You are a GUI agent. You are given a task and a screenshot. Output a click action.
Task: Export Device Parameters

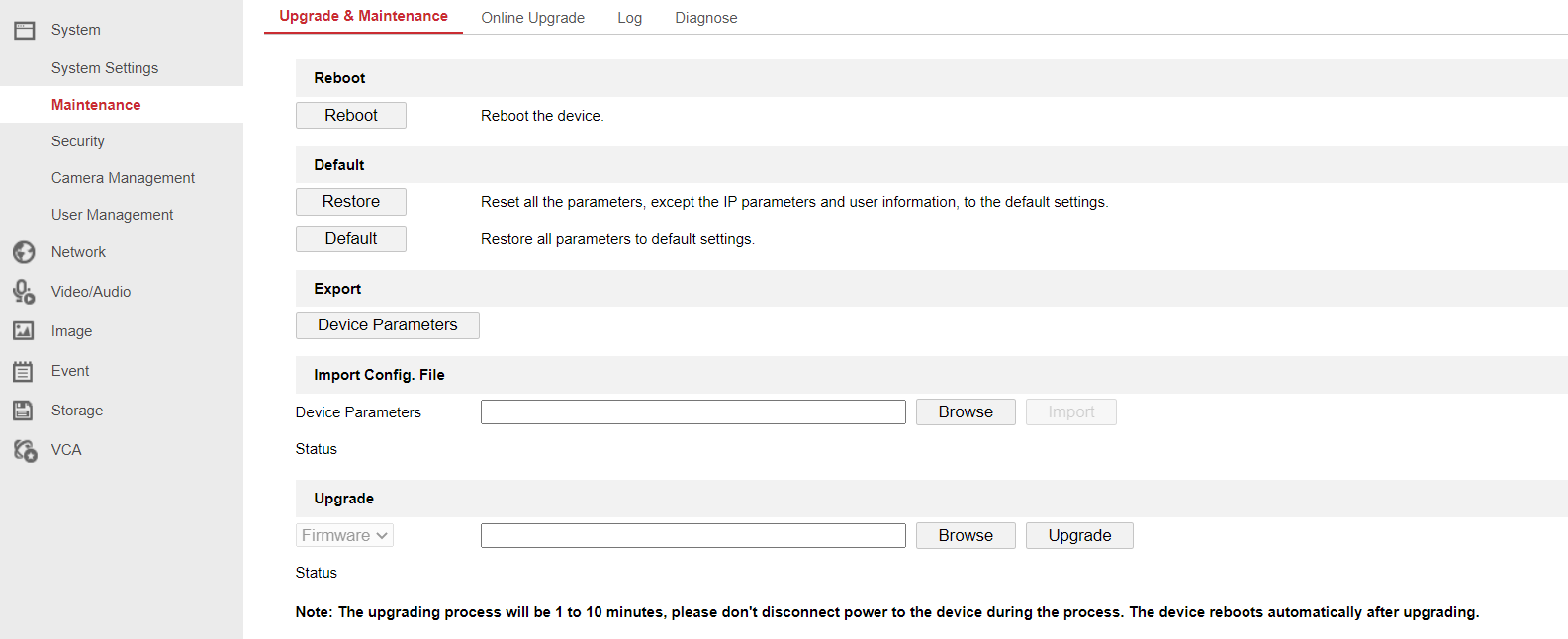(x=387, y=325)
